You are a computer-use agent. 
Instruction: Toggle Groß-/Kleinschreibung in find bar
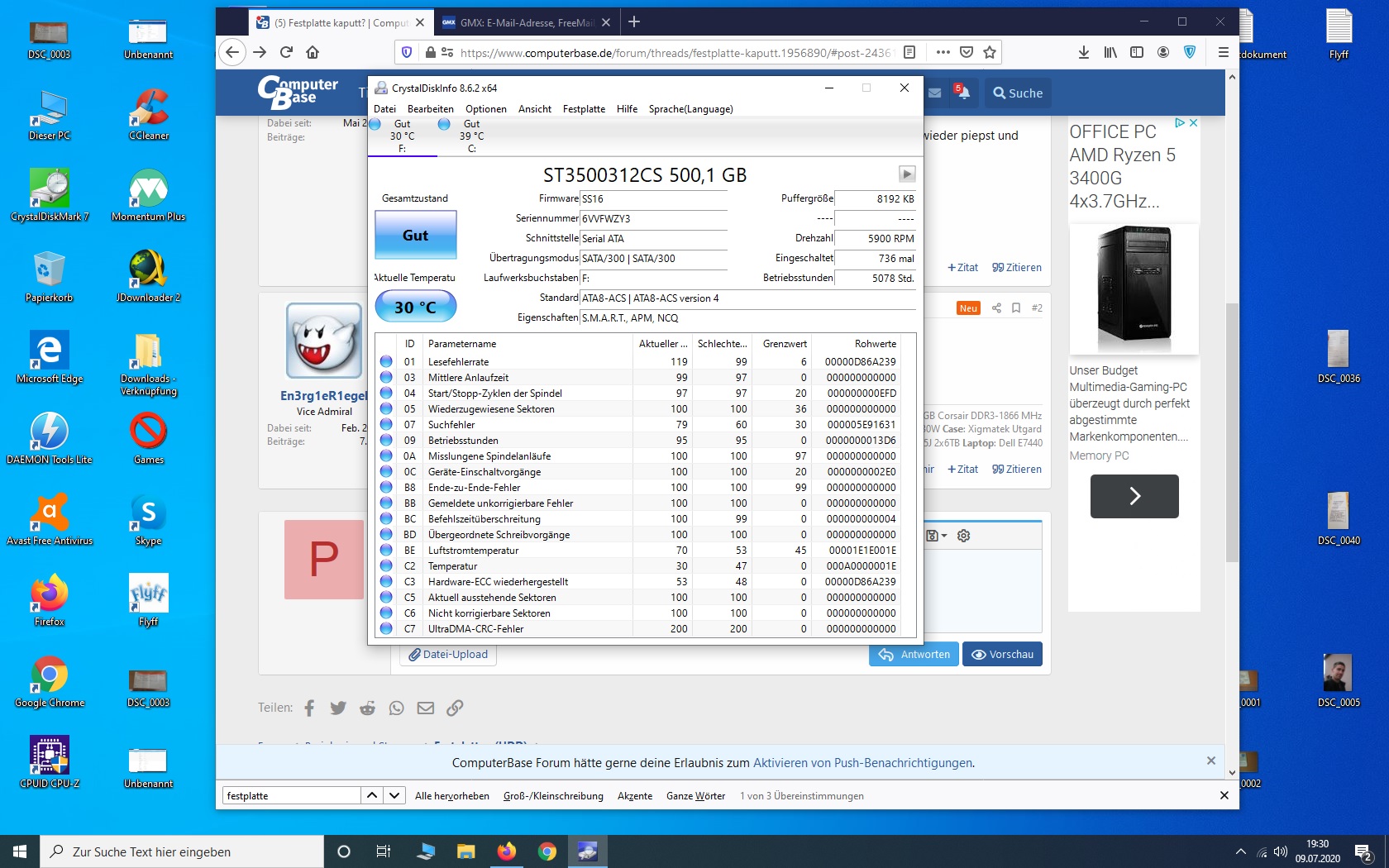(x=553, y=796)
